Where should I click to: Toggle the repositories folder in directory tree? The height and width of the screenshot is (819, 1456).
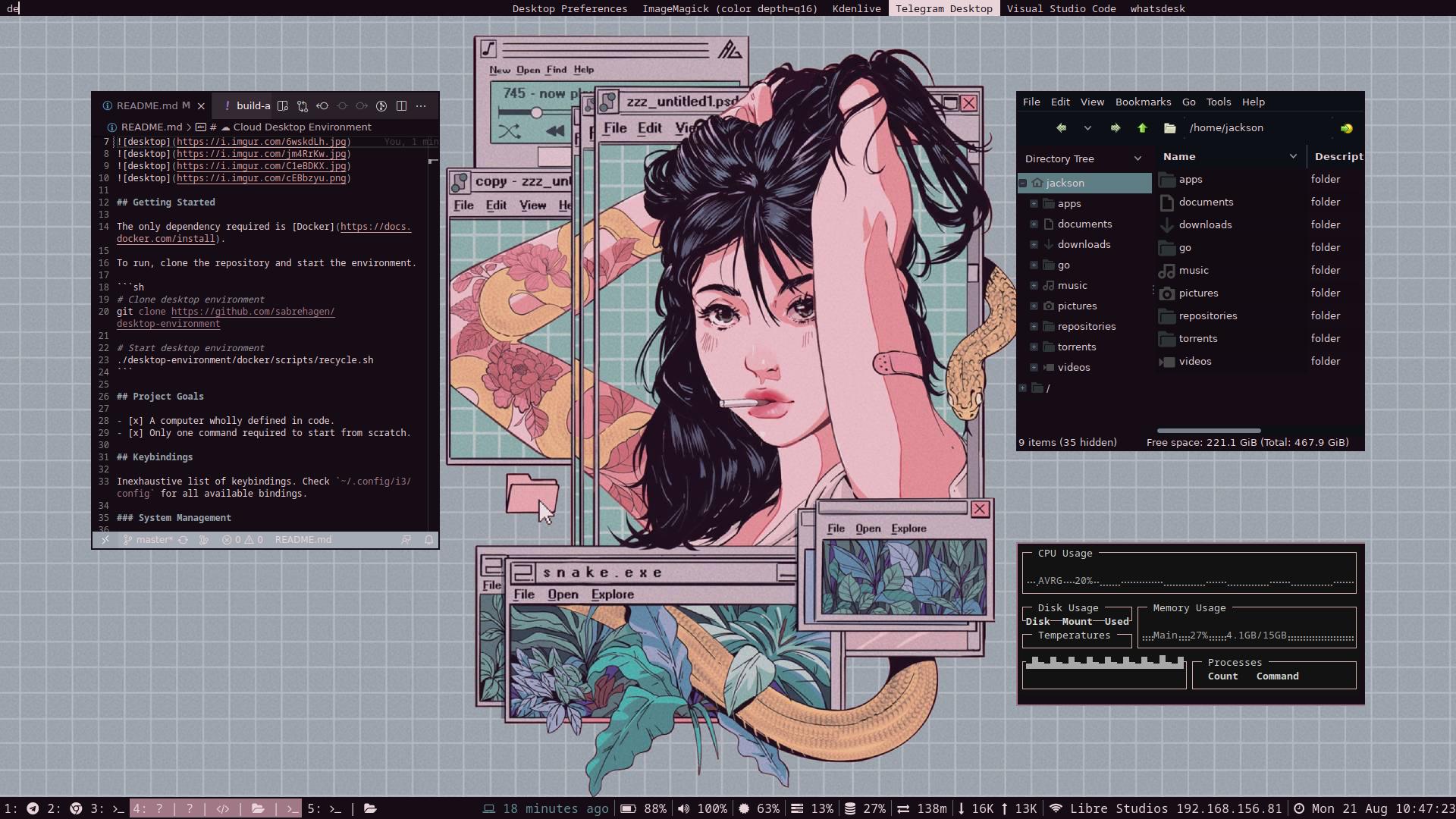(1034, 326)
